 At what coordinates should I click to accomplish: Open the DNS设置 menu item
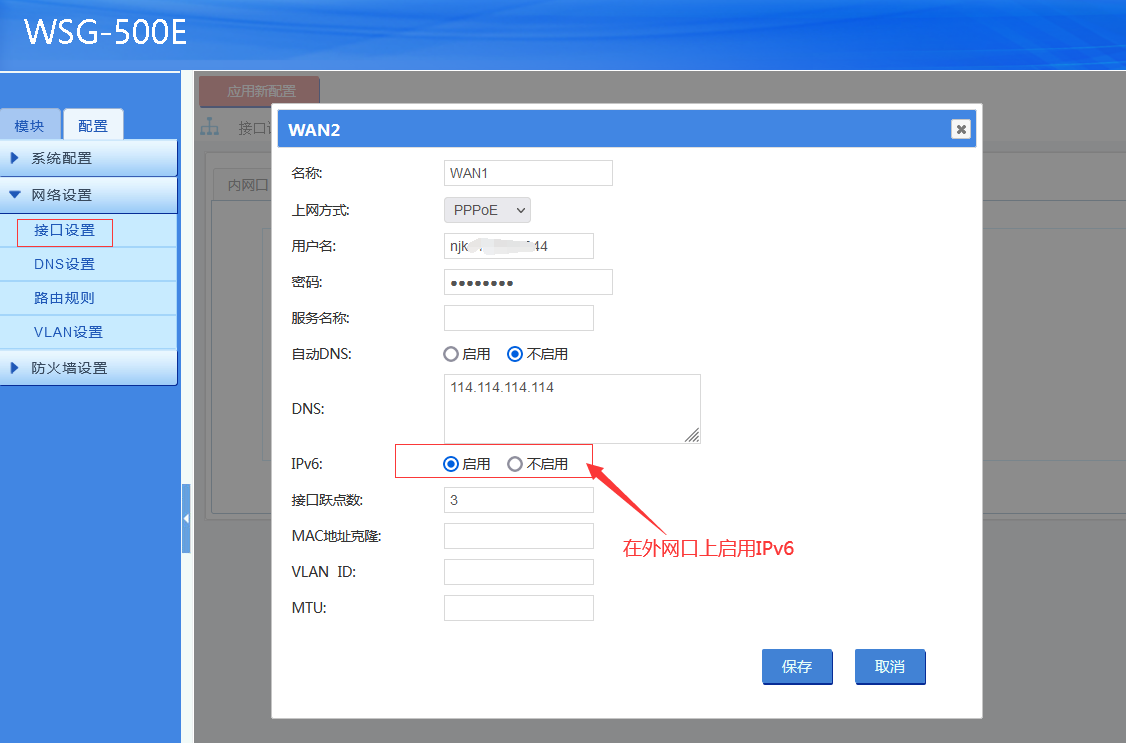click(x=64, y=264)
